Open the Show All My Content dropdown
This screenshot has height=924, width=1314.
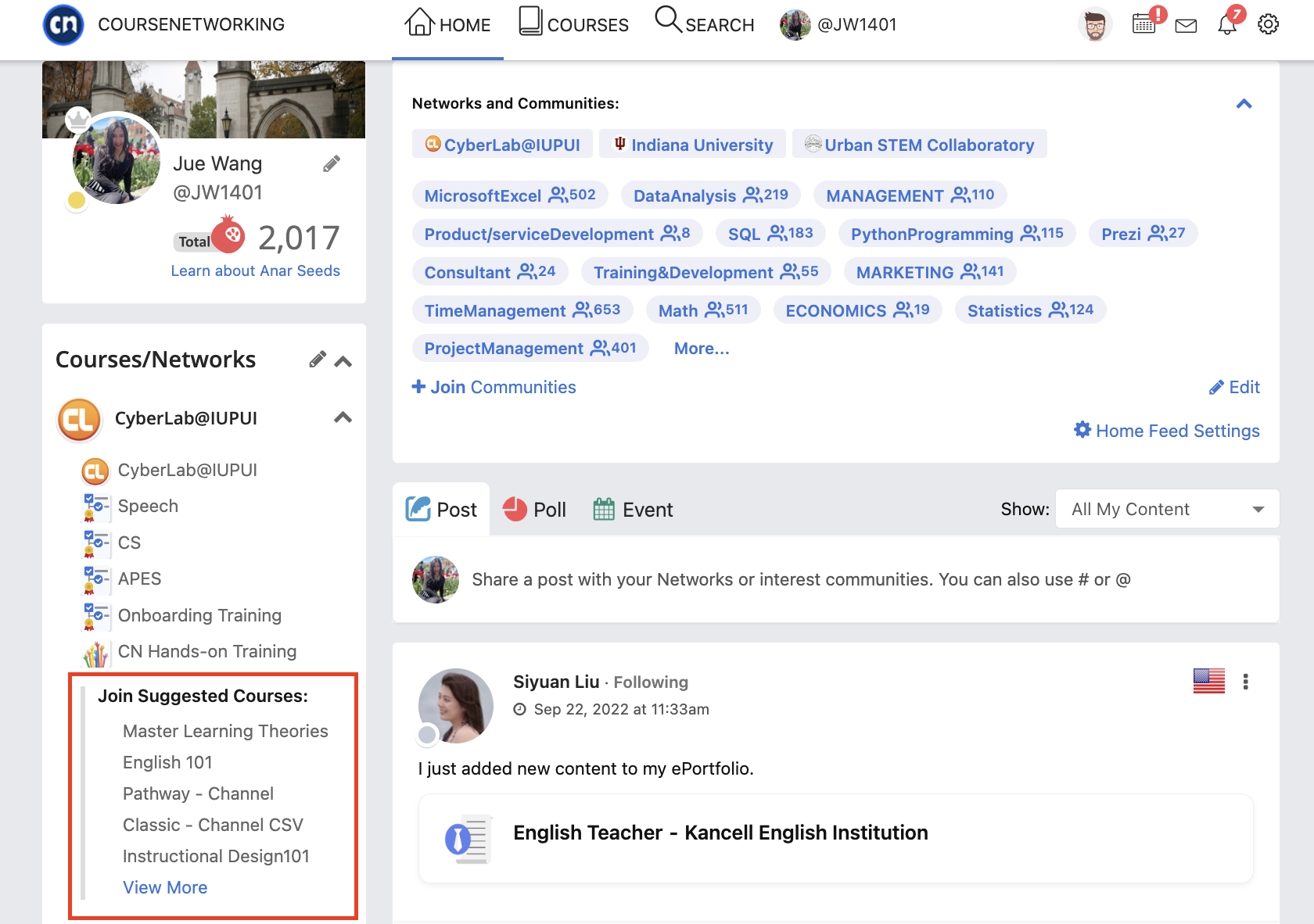click(x=1167, y=509)
